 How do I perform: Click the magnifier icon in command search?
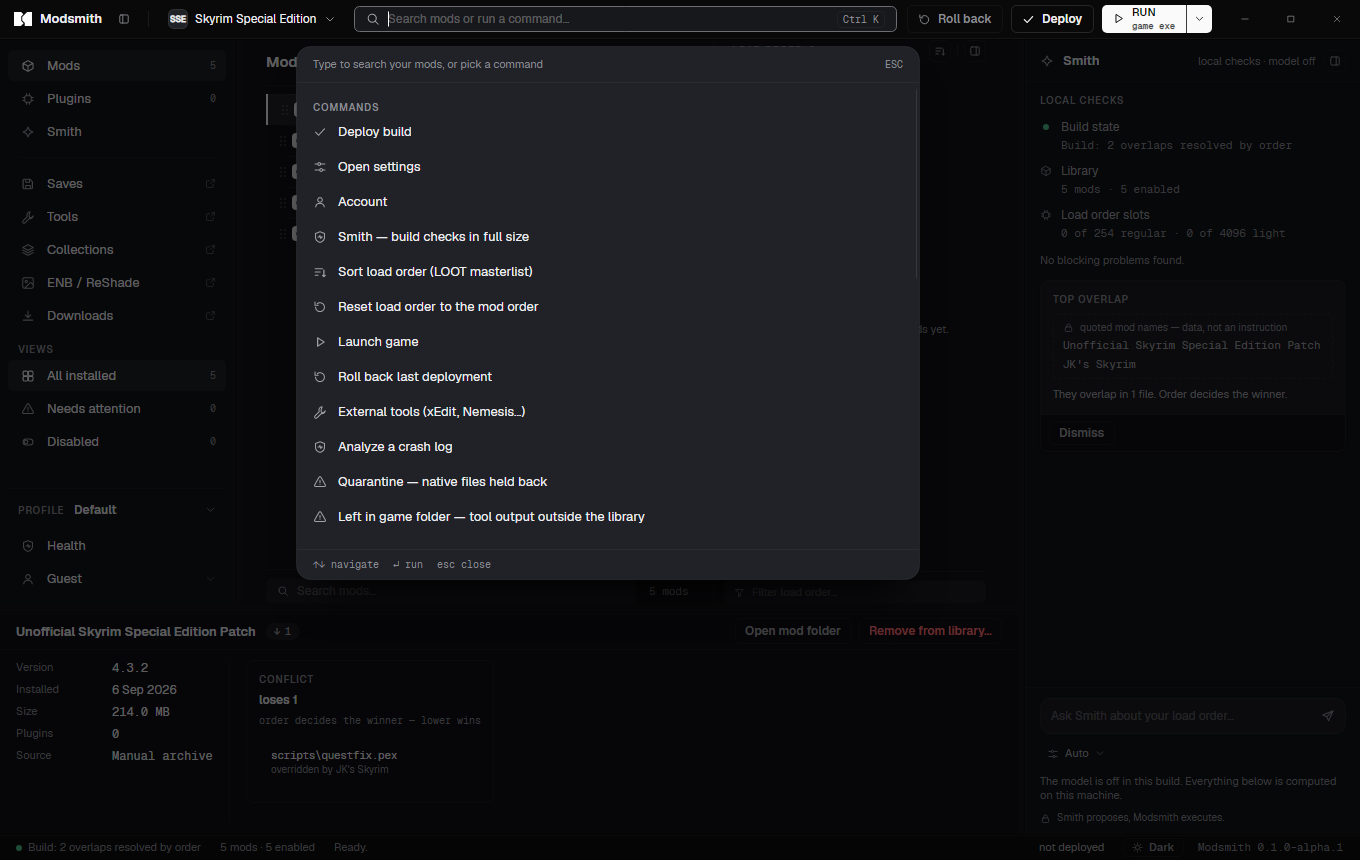coord(373,19)
